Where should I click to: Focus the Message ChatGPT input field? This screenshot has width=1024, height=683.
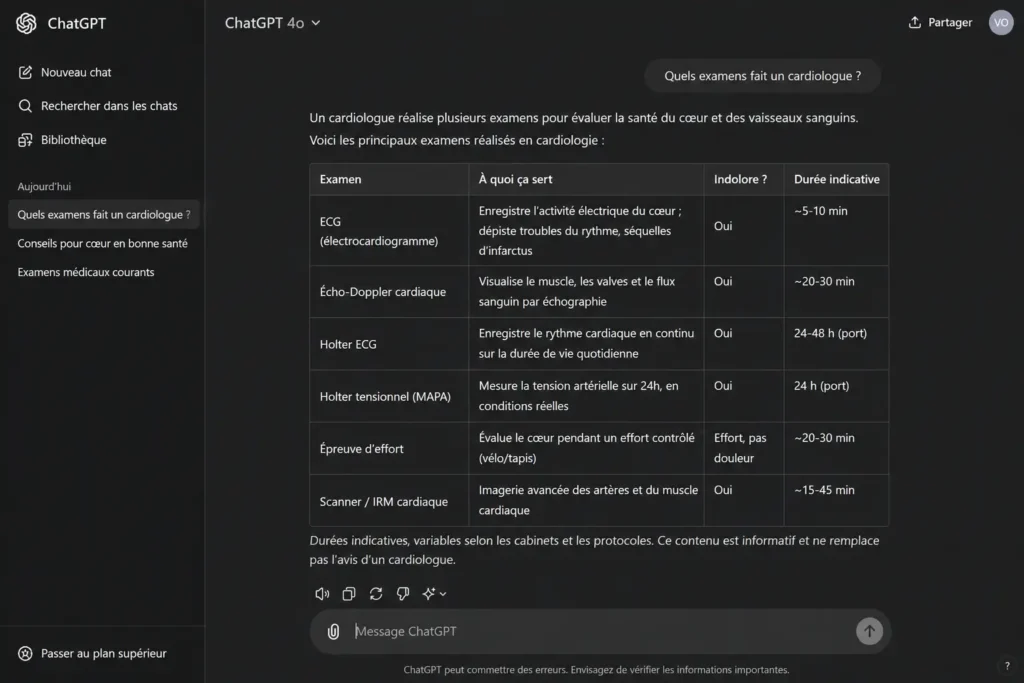pyautogui.click(x=601, y=631)
